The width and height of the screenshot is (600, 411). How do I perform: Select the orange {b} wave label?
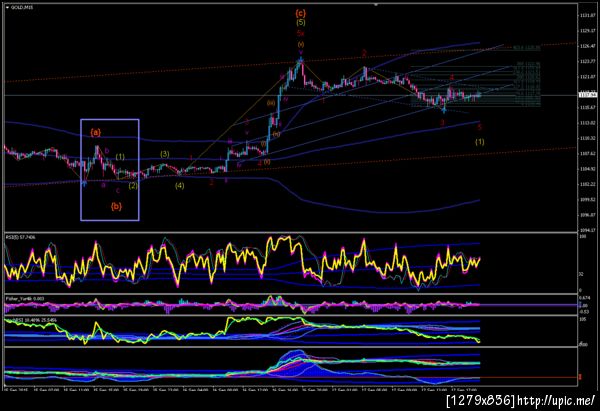point(116,206)
